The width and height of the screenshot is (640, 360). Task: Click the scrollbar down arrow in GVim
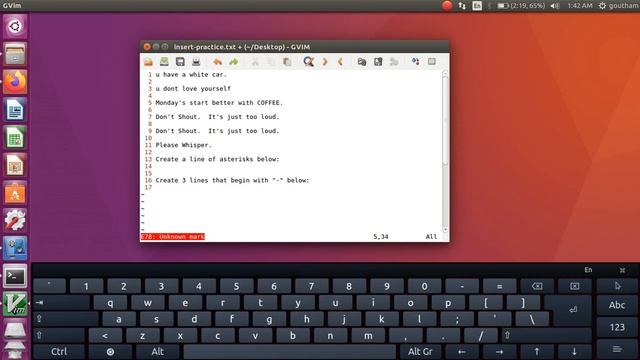click(445, 229)
